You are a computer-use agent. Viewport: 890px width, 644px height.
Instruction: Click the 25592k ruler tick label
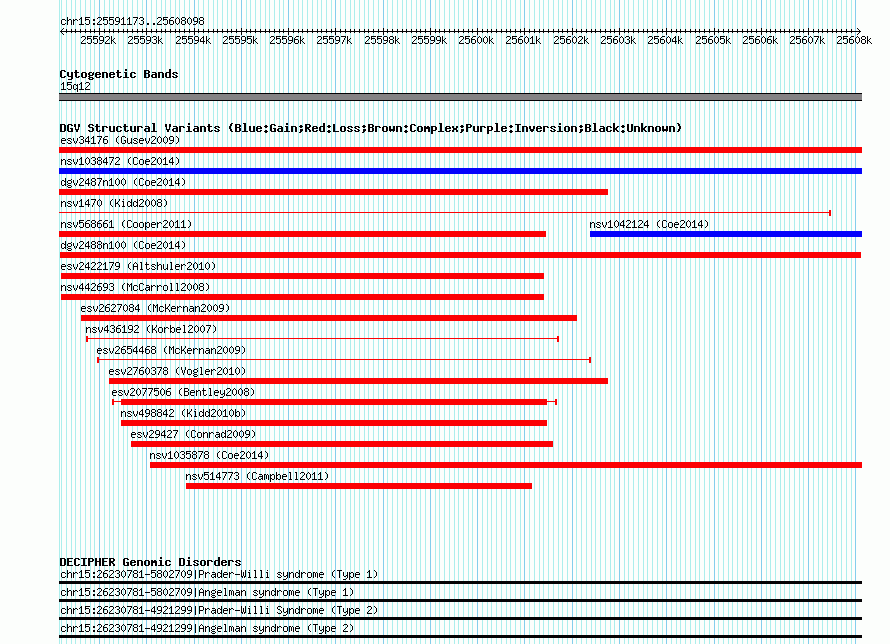[98, 40]
